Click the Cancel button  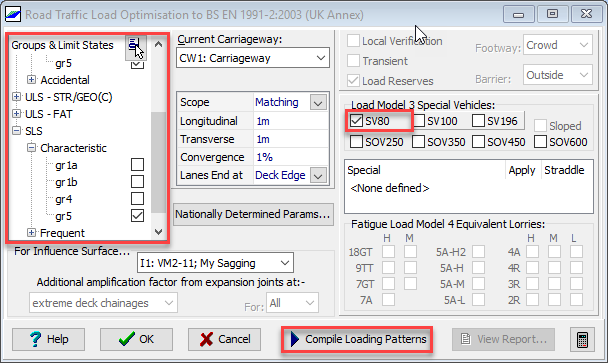pyautogui.click(x=225, y=339)
